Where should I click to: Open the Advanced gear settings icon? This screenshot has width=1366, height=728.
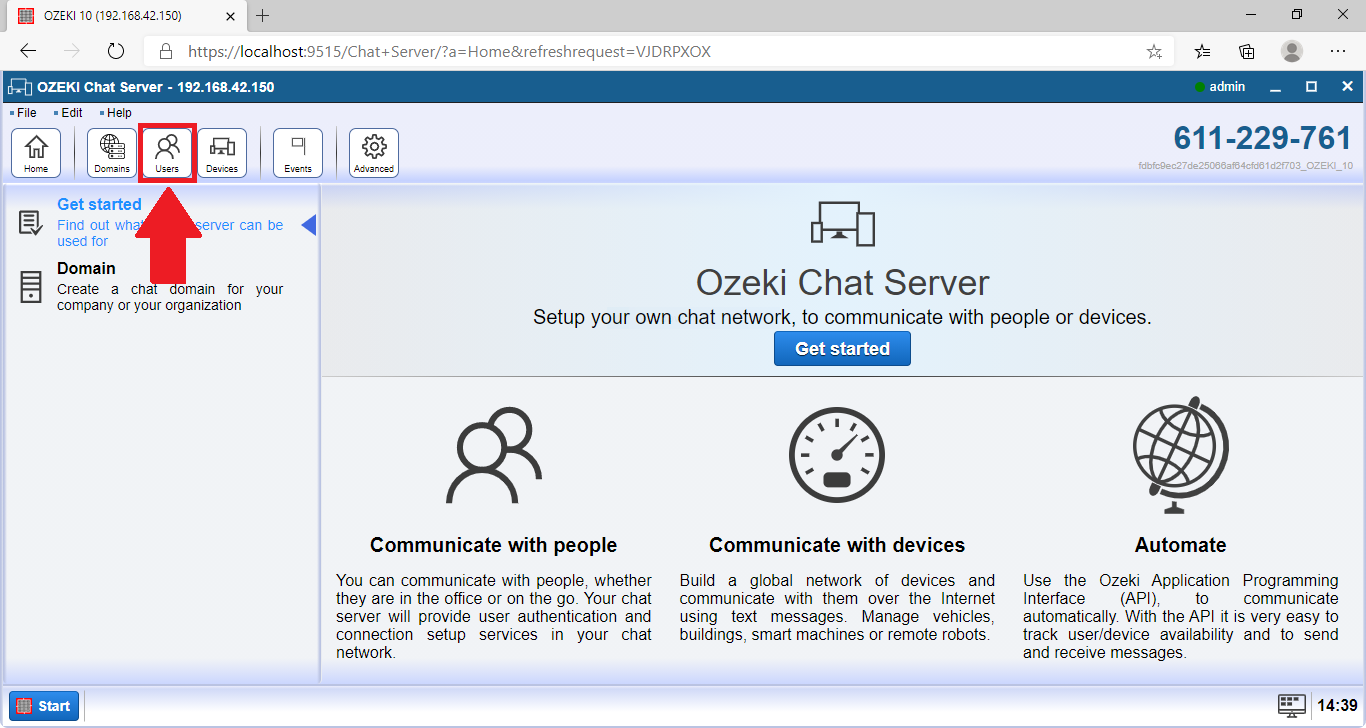(x=374, y=153)
